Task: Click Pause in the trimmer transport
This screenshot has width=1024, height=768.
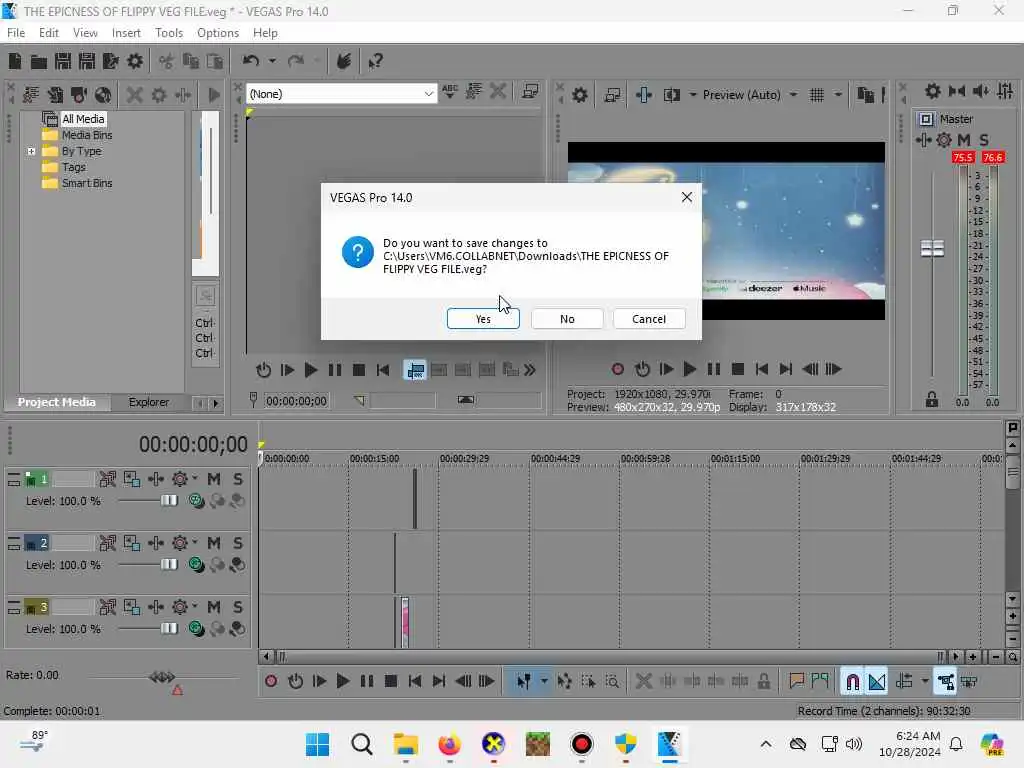Action: [334, 370]
